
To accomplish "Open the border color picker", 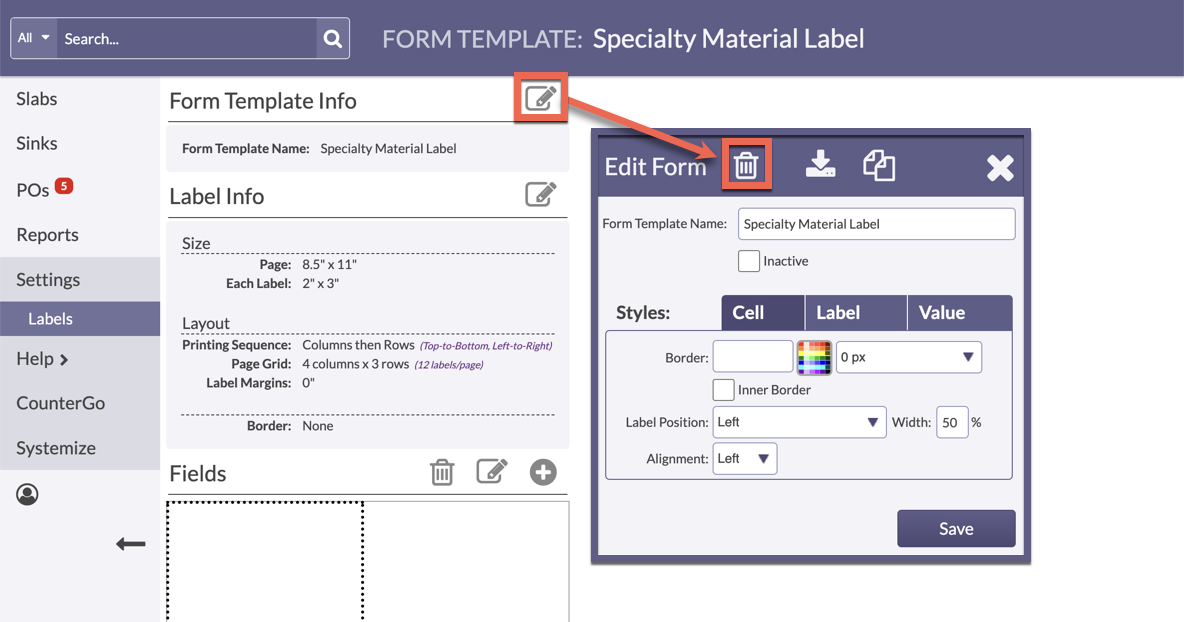I will point(814,356).
